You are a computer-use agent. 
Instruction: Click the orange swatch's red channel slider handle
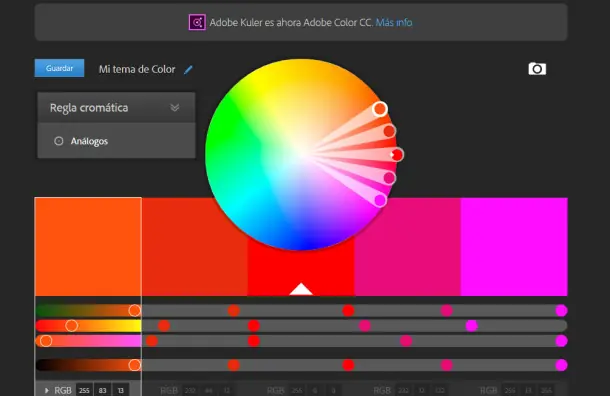135,310
